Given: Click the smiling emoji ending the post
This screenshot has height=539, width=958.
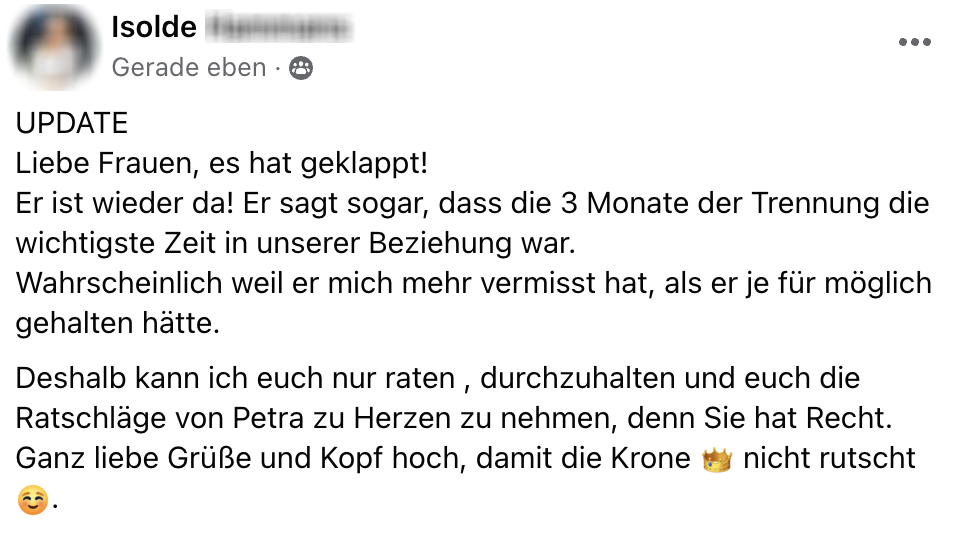Looking at the screenshot, I should (x=32, y=500).
